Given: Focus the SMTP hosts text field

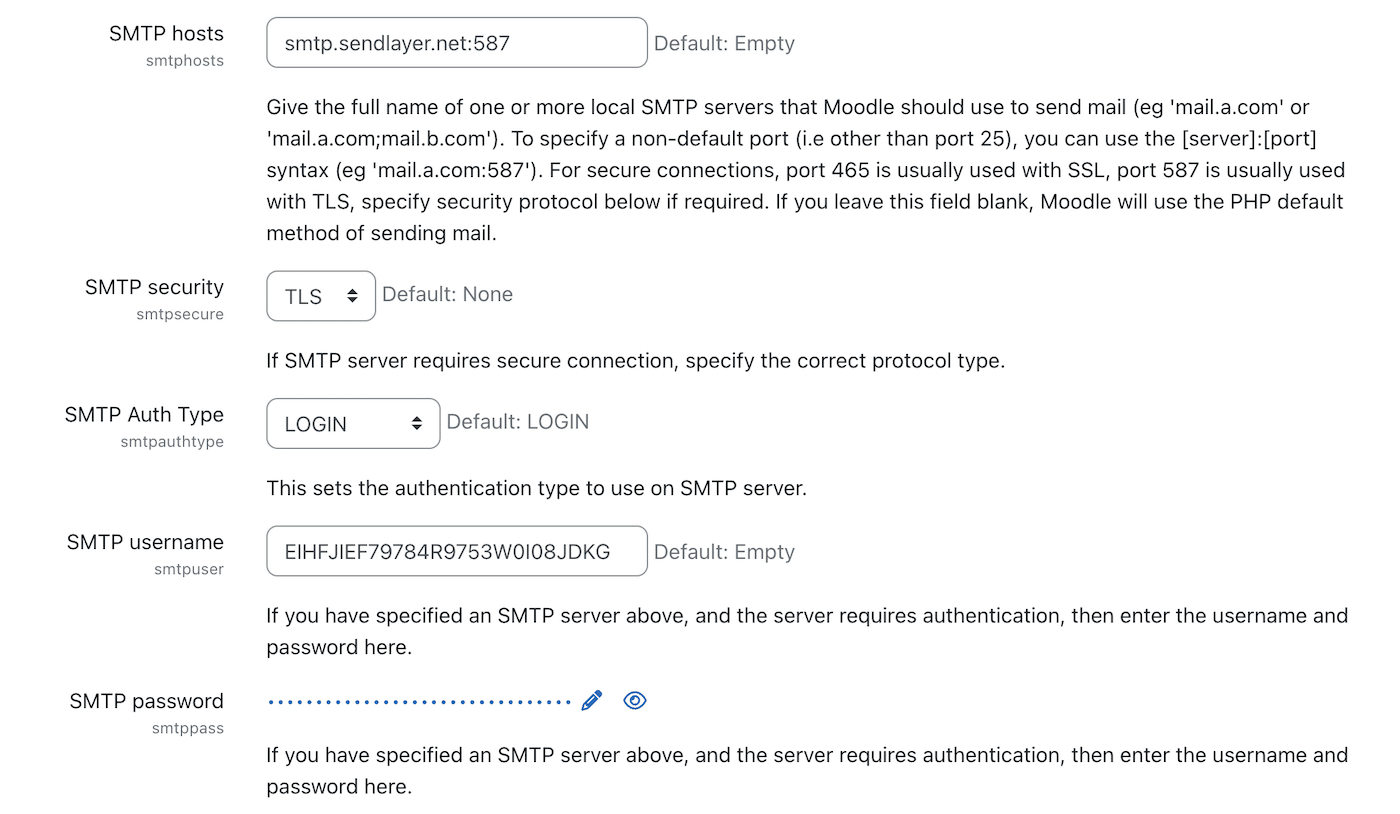Looking at the screenshot, I should click(456, 43).
